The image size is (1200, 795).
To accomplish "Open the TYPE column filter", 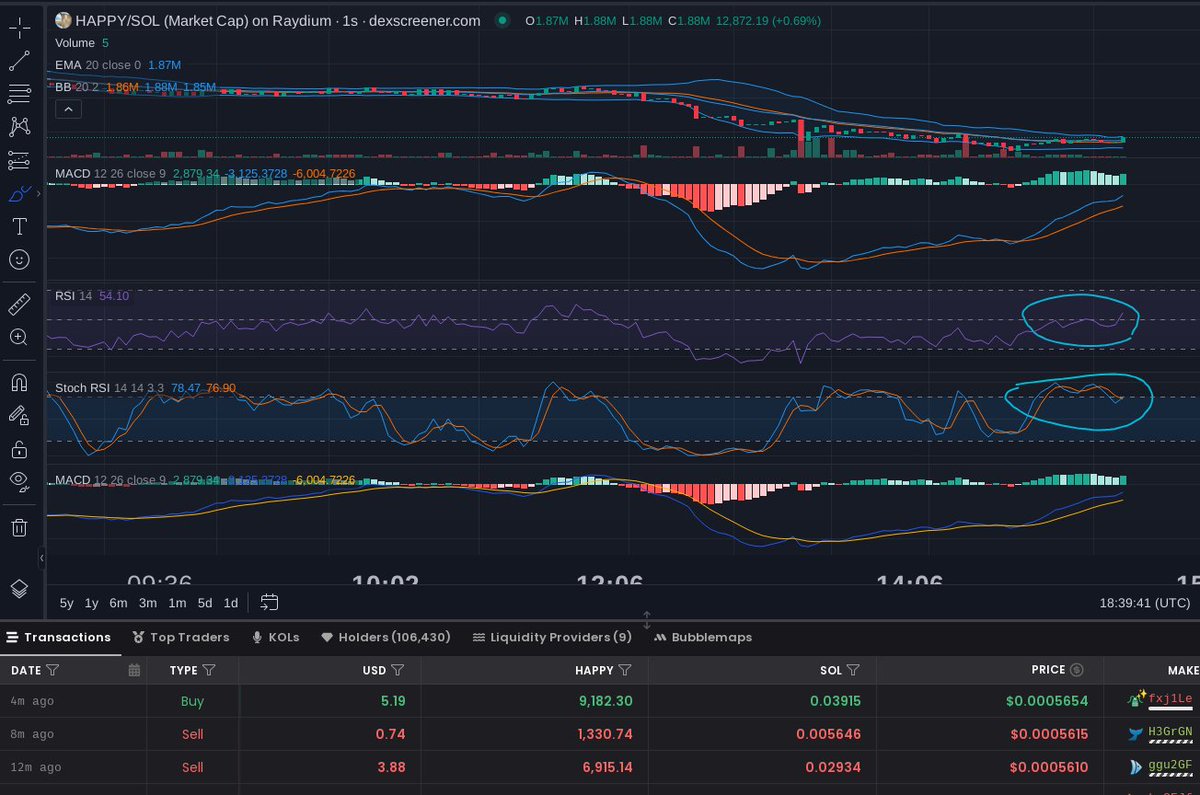I will [209, 670].
